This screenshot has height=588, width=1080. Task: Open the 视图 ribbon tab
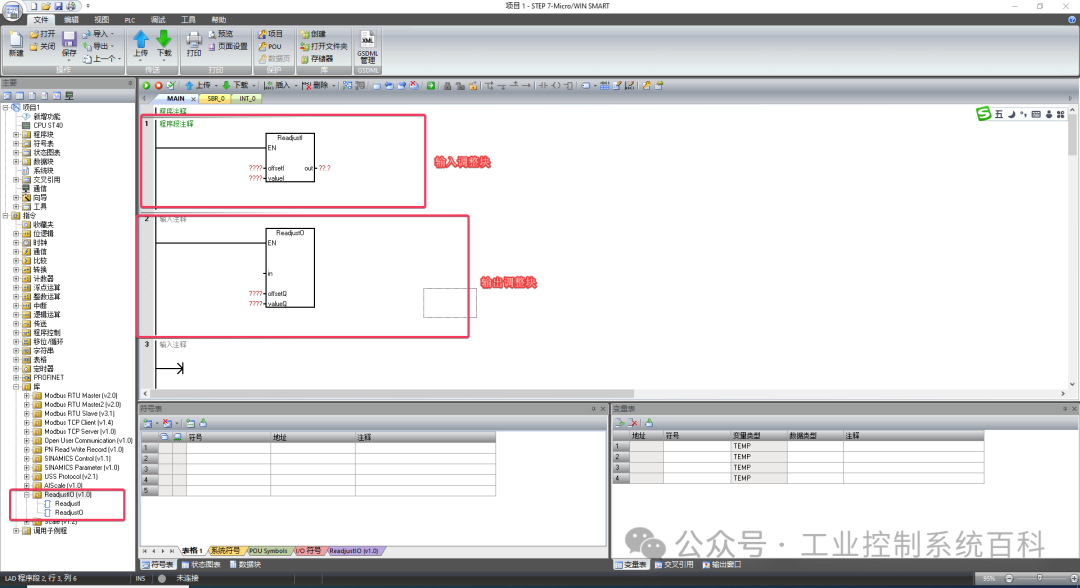point(101,20)
